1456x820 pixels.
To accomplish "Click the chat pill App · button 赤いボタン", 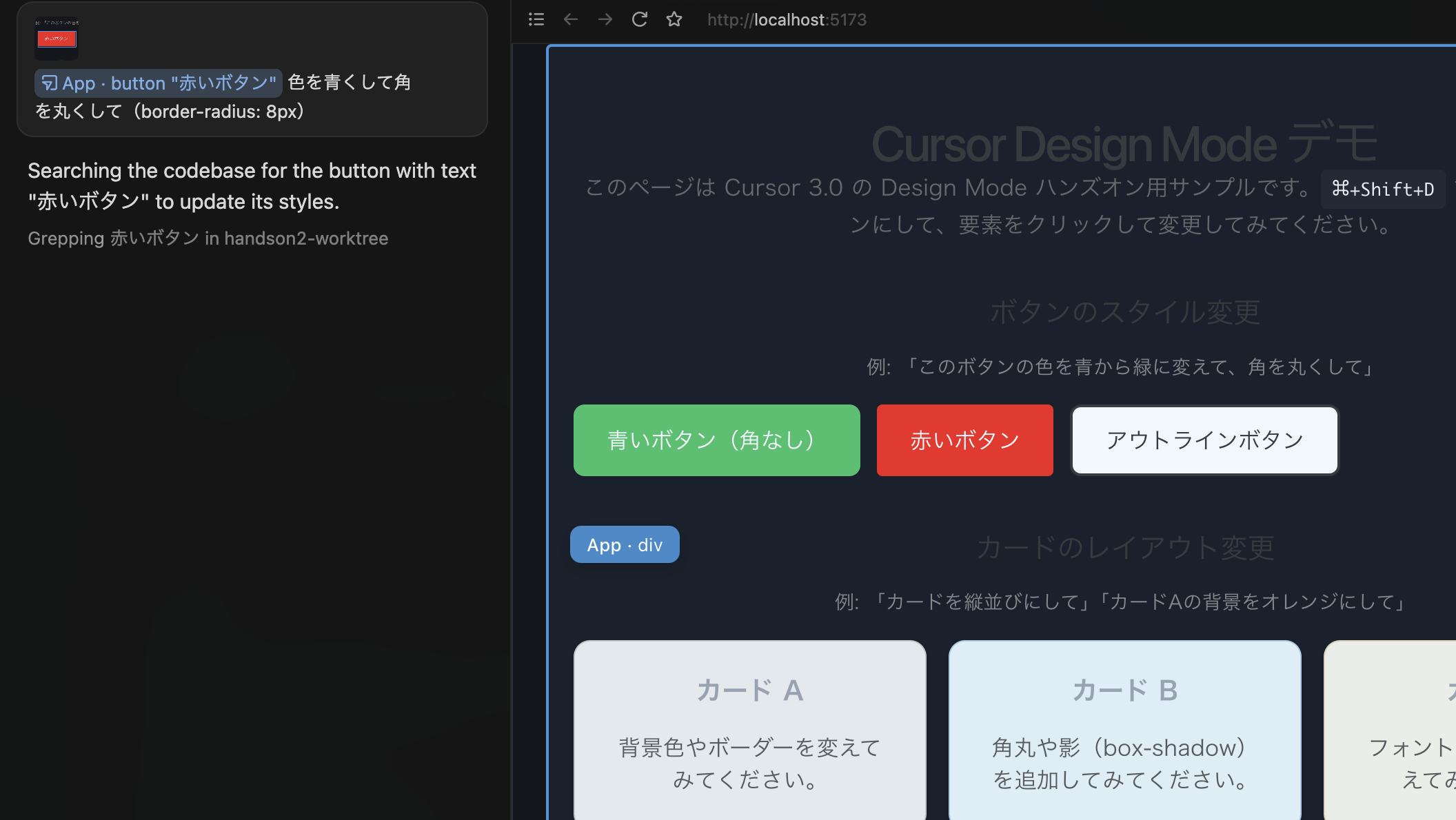I will pos(157,83).
